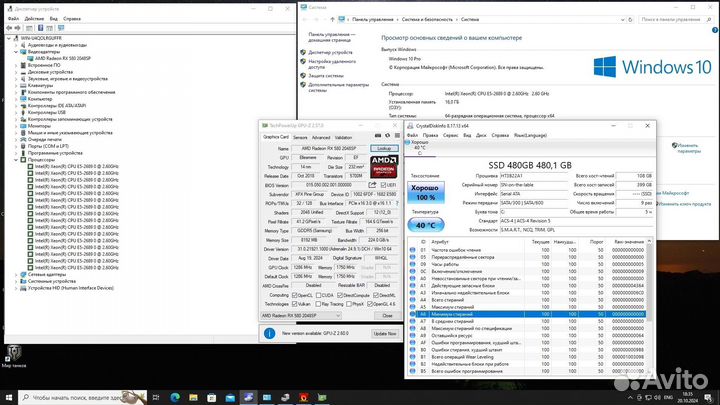
Task: Open Защита системы link in System window
Action: pyautogui.click(x=326, y=76)
